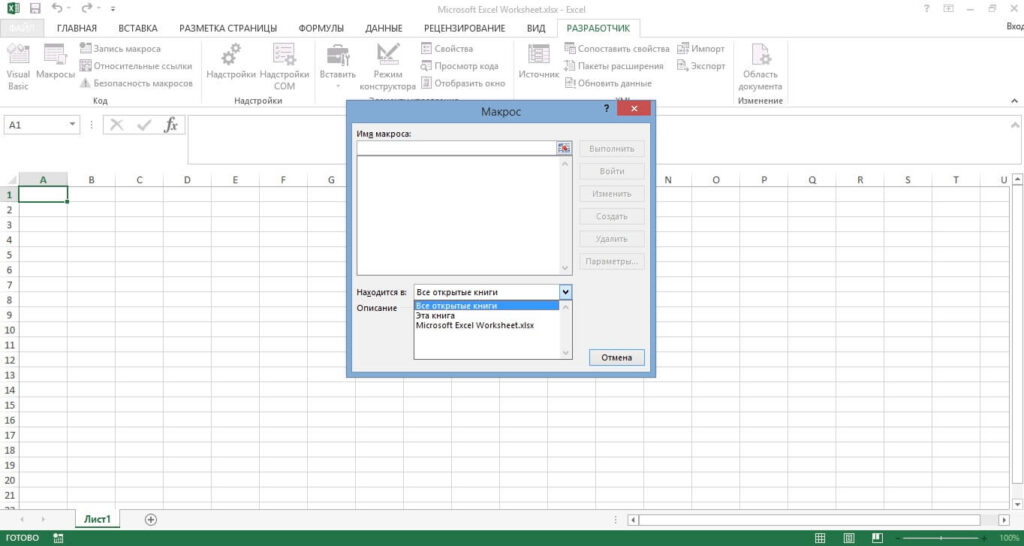Click the Имя макроса input field
The image size is (1024, 546).
tap(455, 148)
